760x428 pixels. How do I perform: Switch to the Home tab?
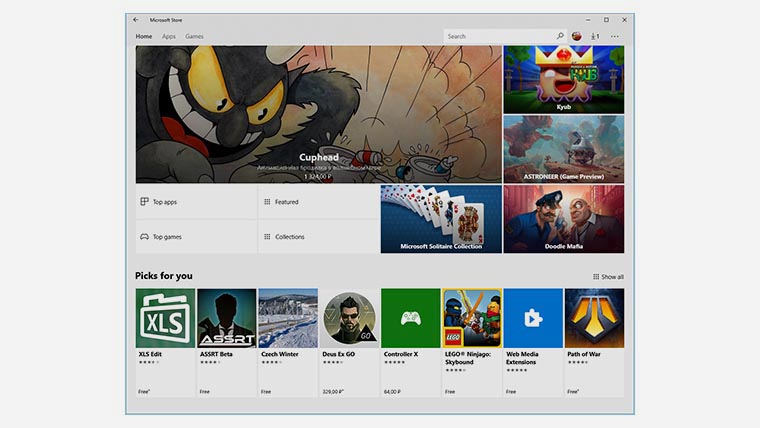click(x=143, y=36)
